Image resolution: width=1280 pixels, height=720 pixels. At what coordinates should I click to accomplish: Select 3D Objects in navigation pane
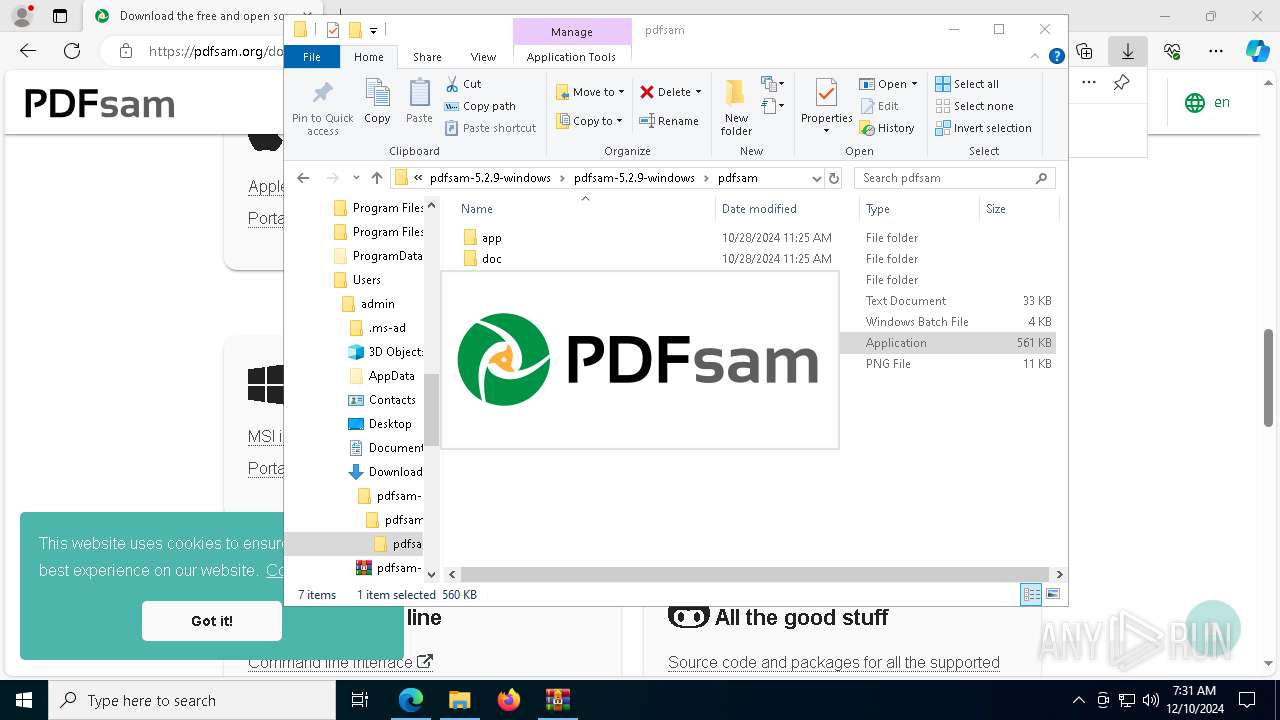point(386,352)
